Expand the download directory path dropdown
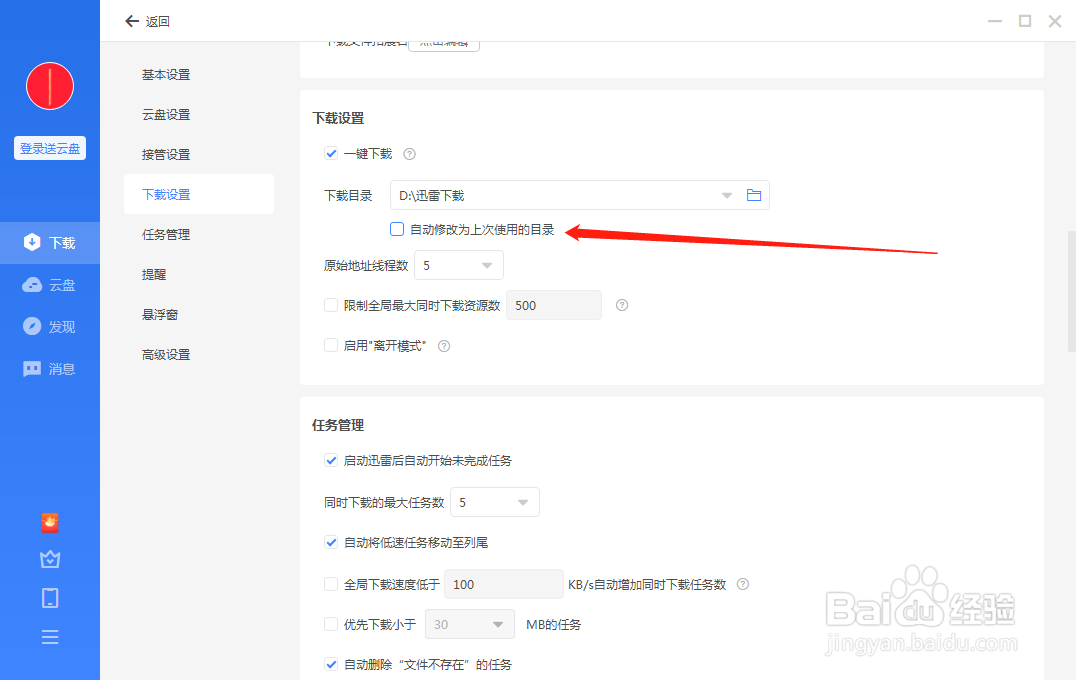 coord(726,195)
